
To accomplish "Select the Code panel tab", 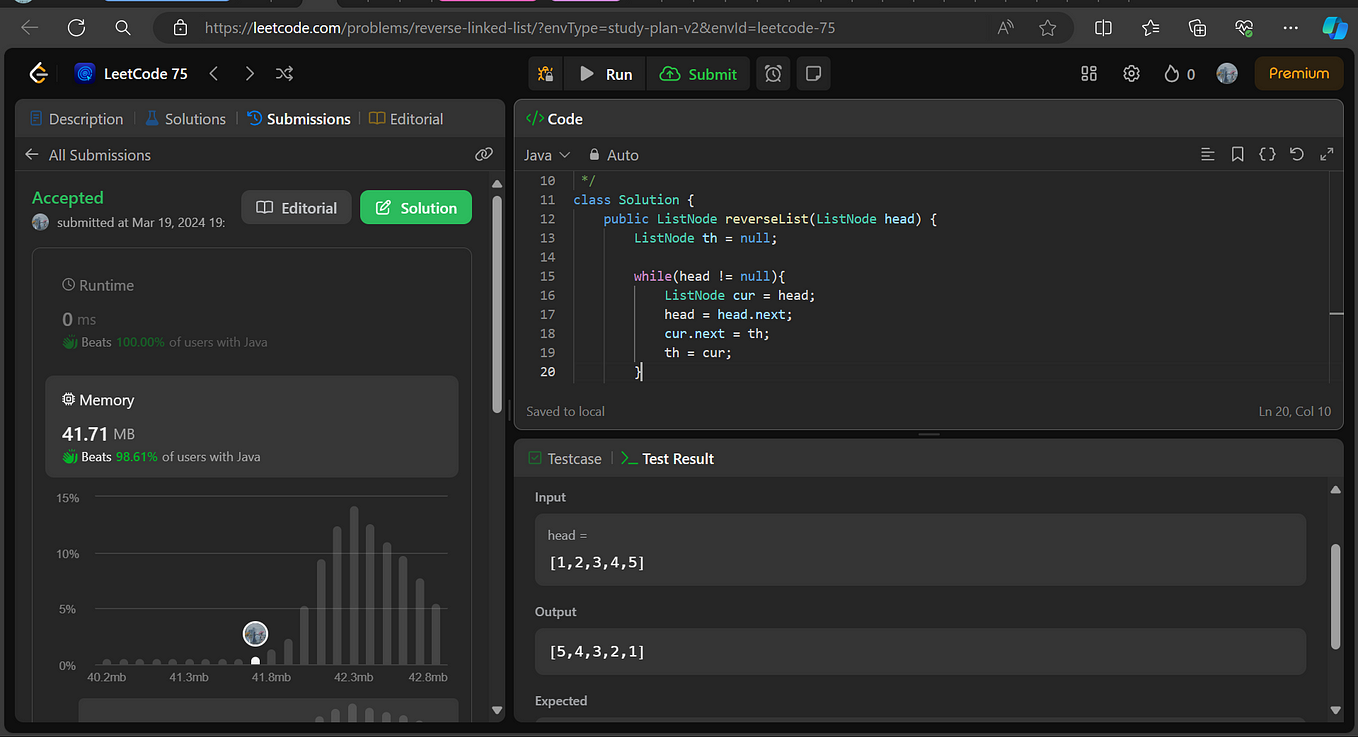I will point(554,119).
